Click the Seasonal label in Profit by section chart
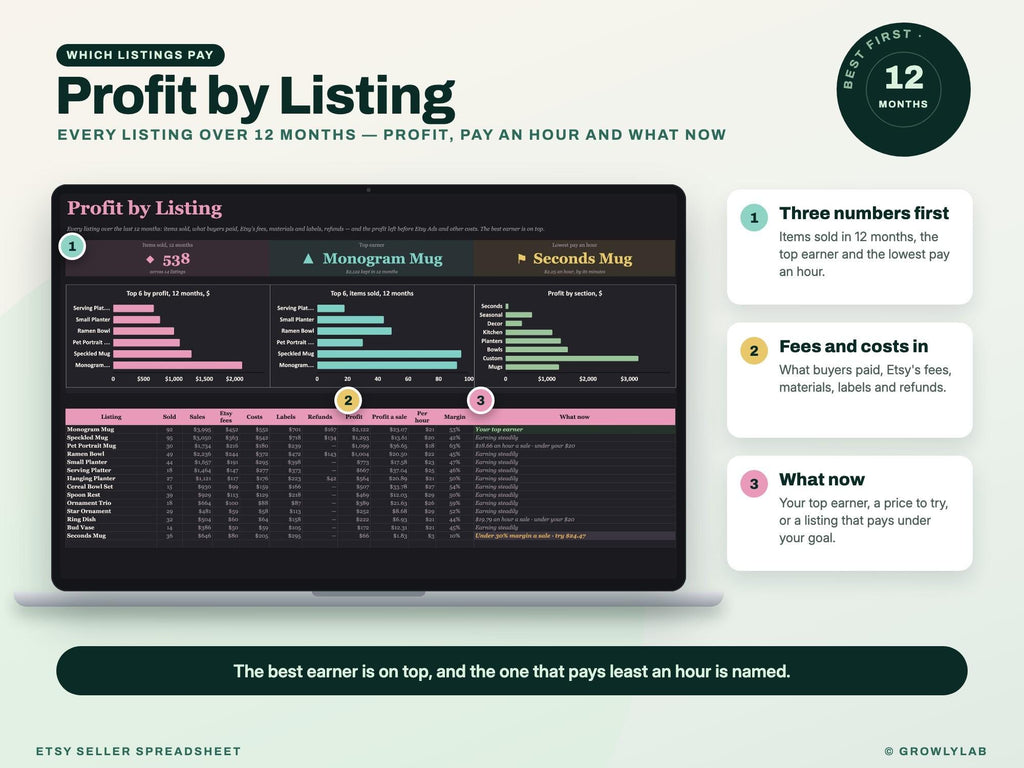1024x768 pixels. 491,315
